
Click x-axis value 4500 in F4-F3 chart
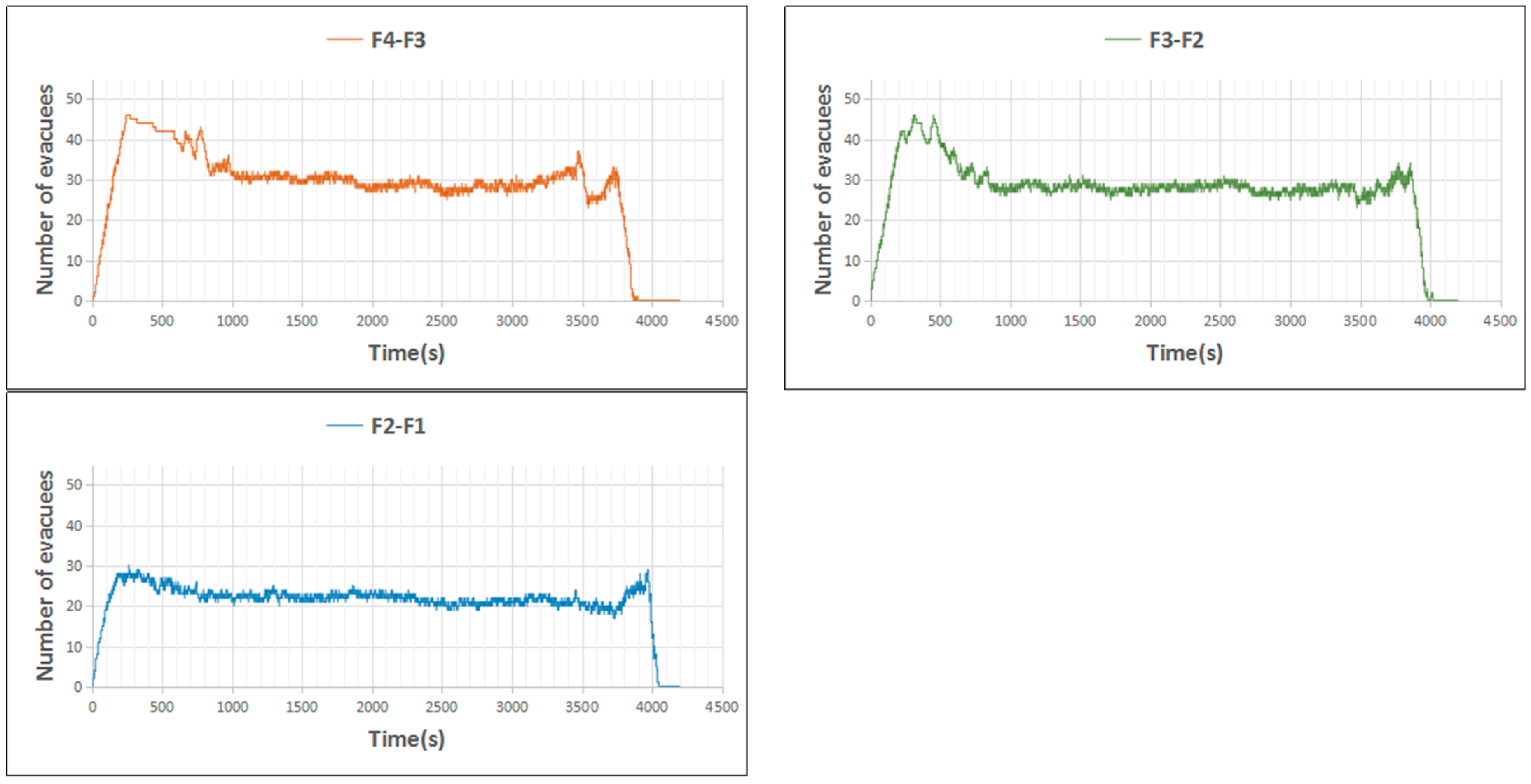(721, 321)
